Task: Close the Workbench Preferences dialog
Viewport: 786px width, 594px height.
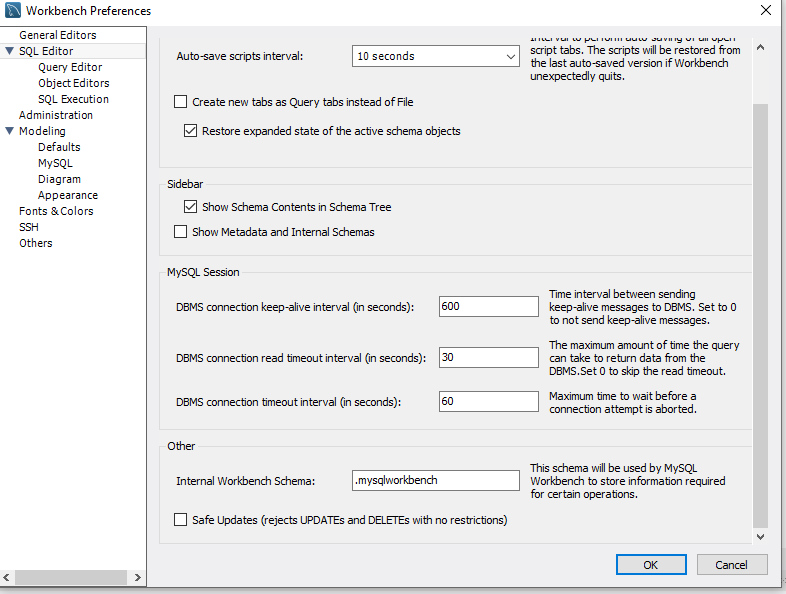Action: [x=765, y=10]
